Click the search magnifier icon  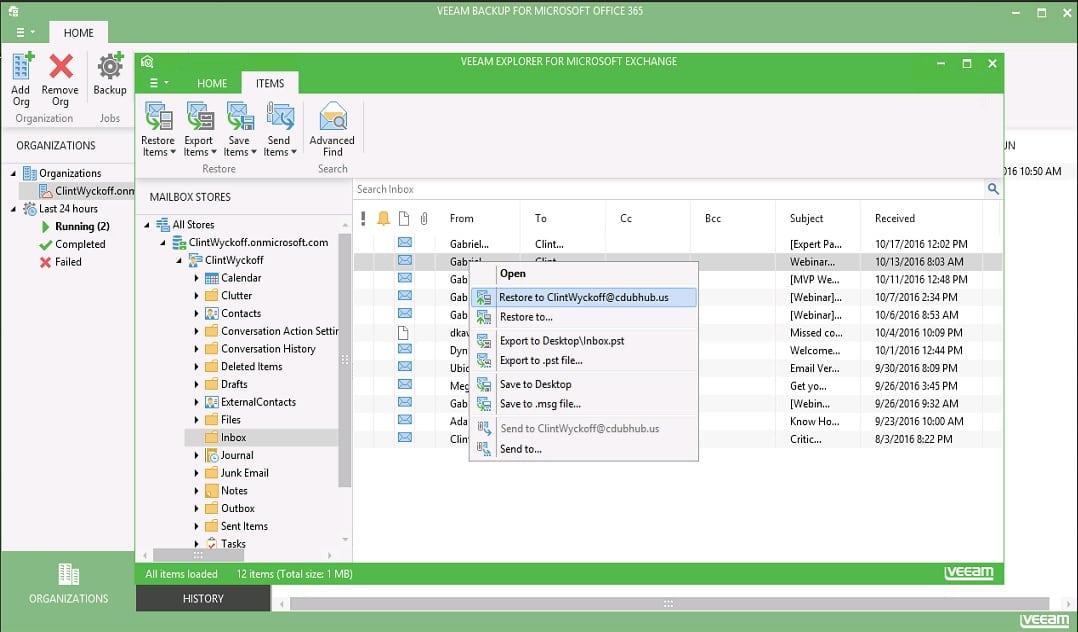[992, 188]
